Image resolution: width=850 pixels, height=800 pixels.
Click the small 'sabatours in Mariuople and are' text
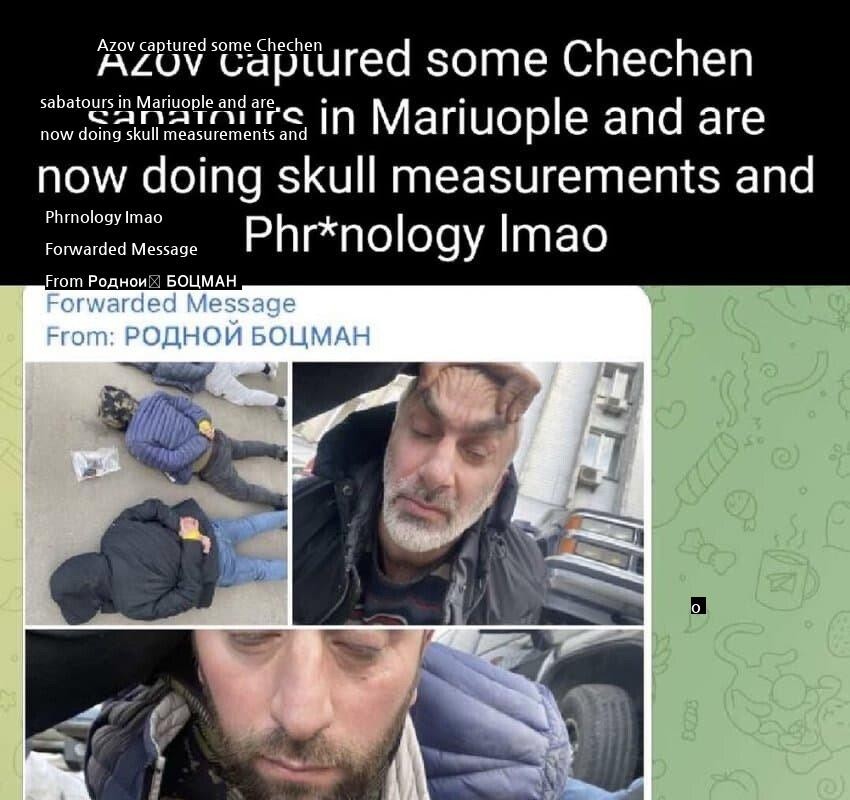click(x=158, y=102)
